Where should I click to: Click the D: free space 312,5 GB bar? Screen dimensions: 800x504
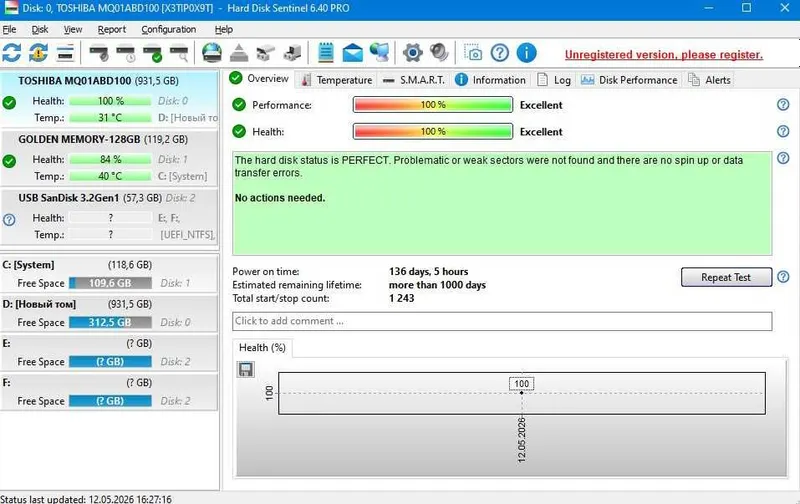[110, 322]
